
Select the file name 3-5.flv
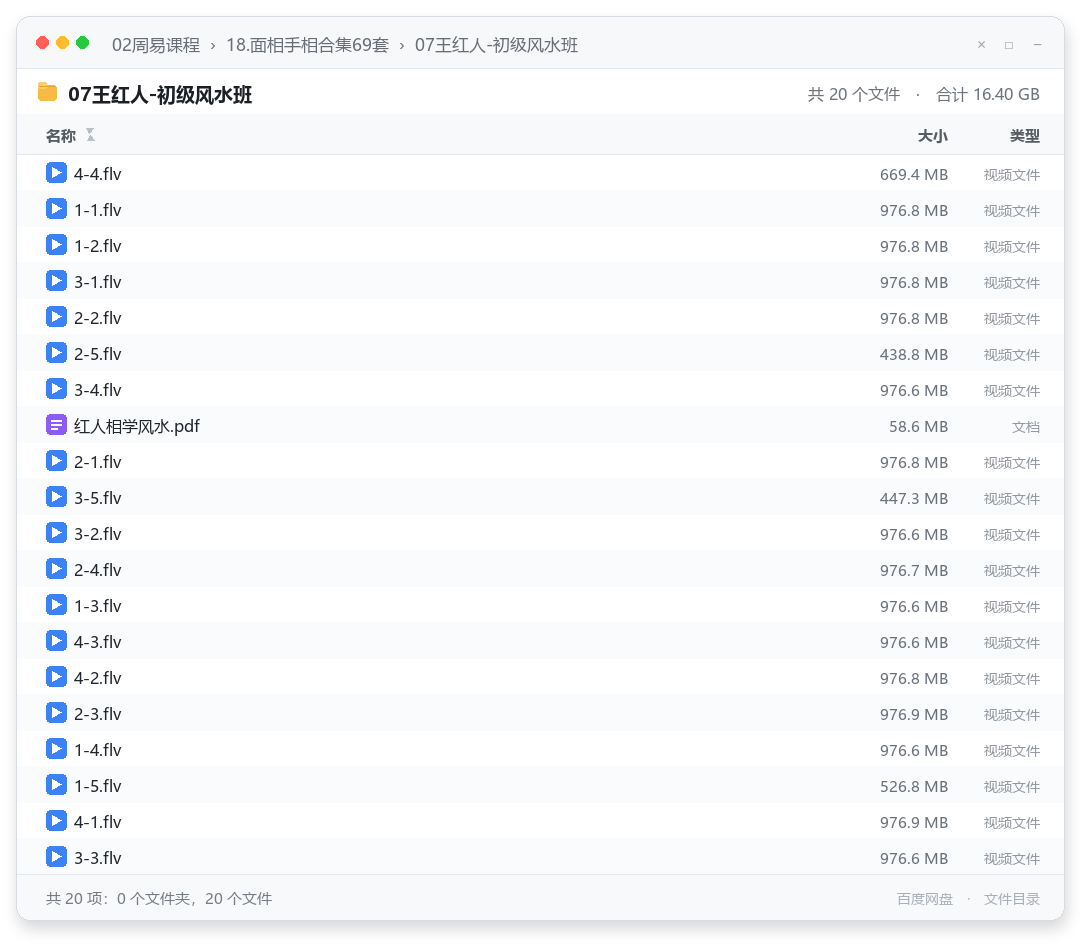98,498
